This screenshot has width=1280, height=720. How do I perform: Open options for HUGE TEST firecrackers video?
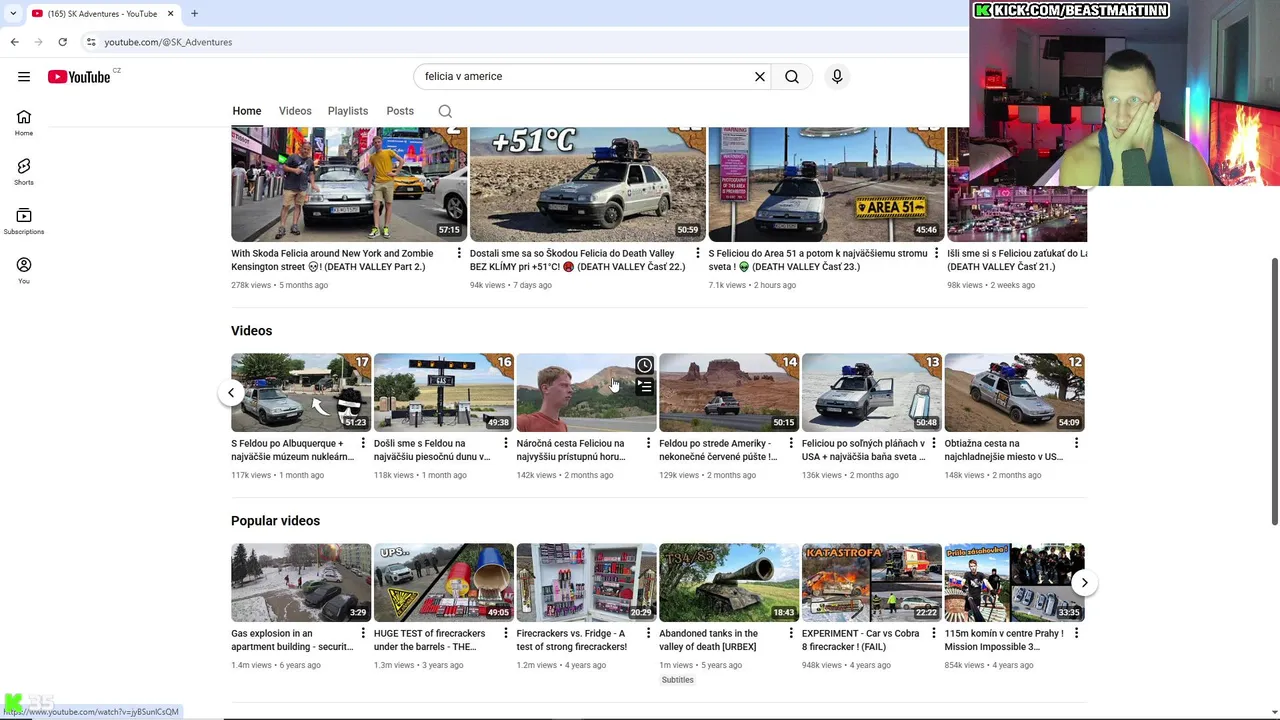pyautogui.click(x=506, y=634)
